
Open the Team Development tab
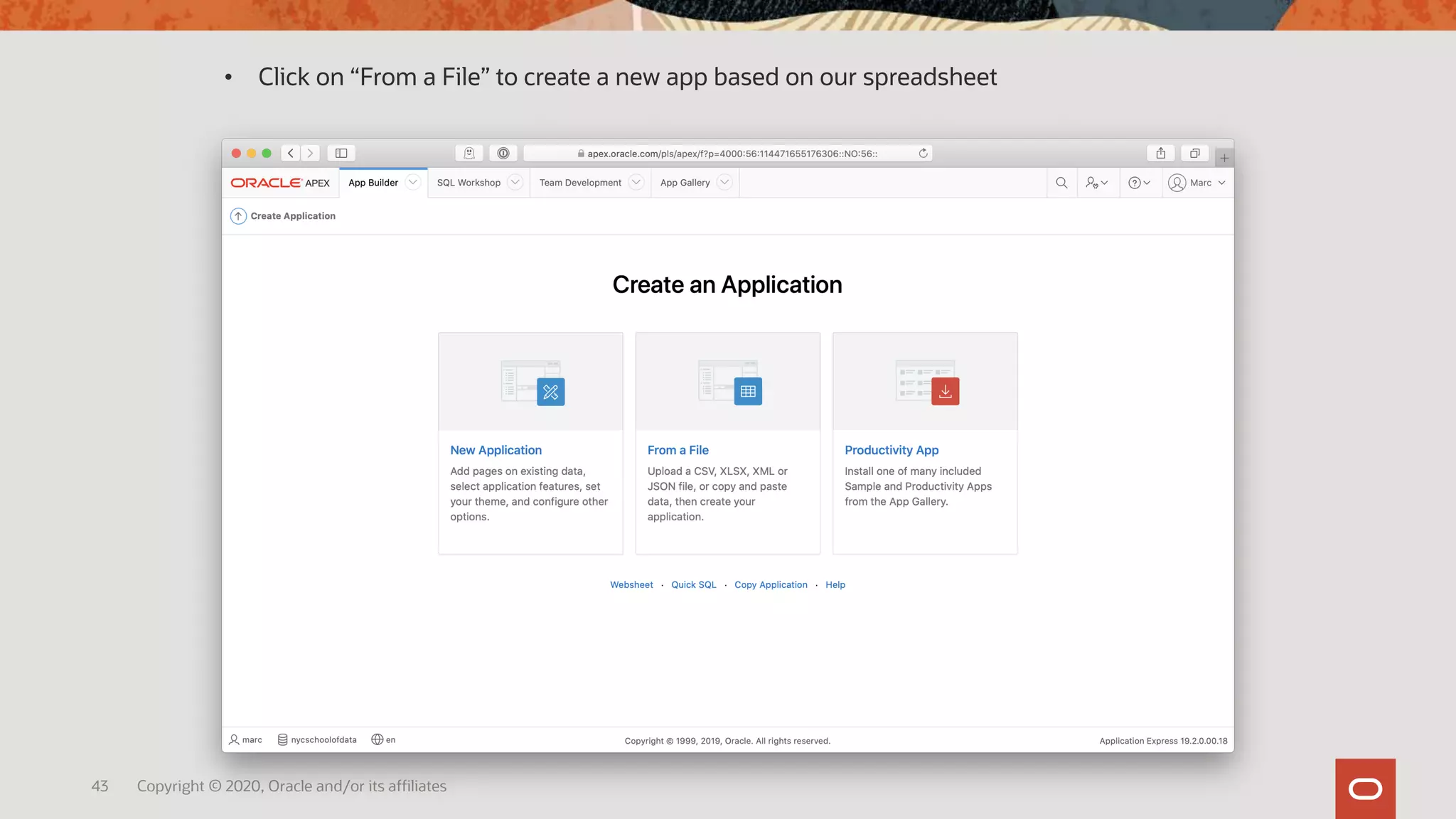[580, 183]
